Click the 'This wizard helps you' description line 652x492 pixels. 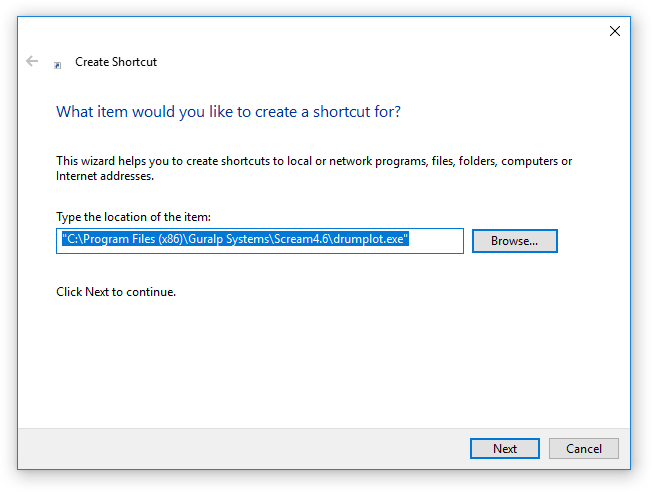coord(314,161)
